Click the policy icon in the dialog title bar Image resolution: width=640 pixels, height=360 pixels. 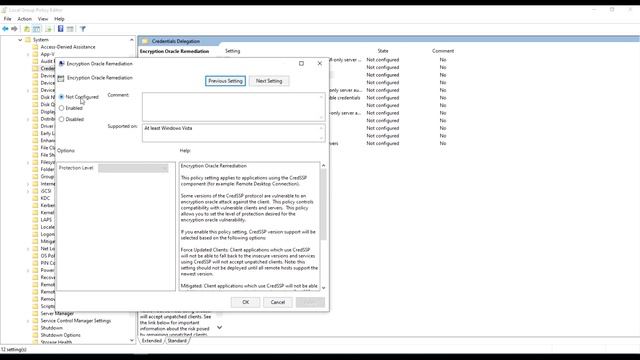61,64
